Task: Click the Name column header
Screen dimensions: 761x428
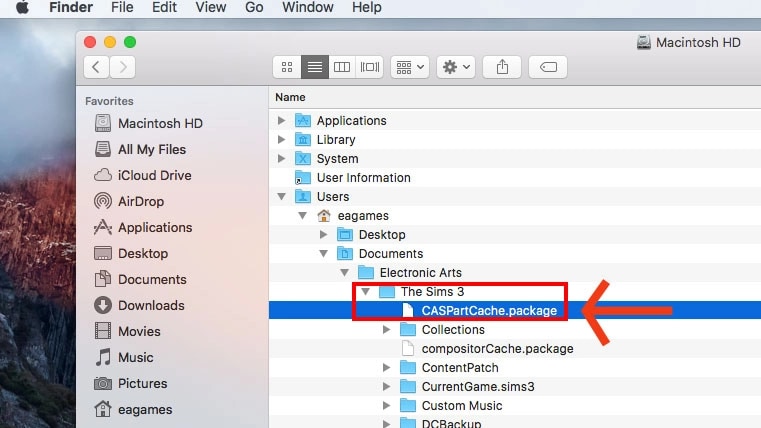Action: tap(290, 98)
